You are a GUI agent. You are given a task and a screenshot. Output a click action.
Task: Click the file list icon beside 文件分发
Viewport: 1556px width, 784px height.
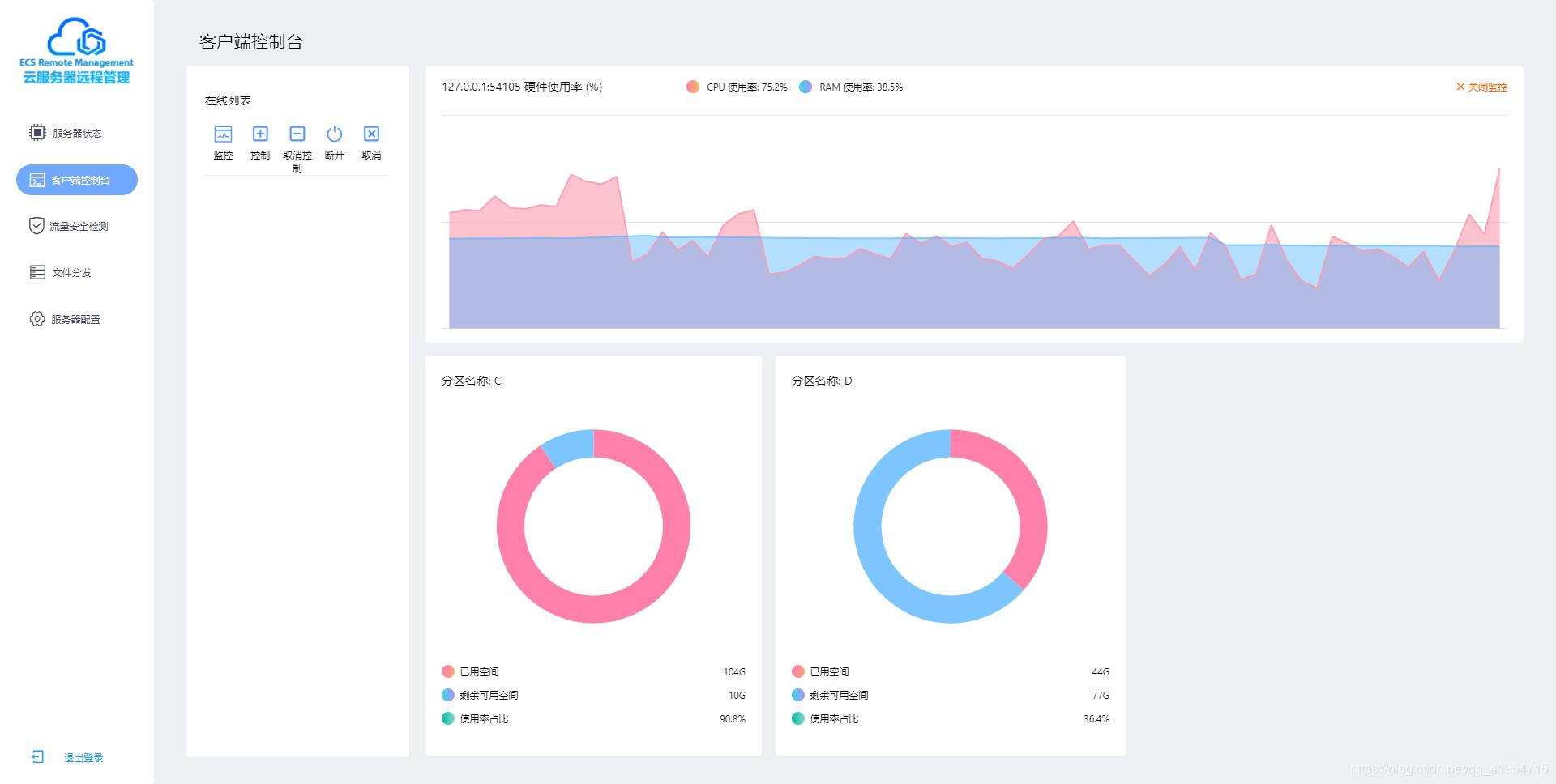click(x=37, y=272)
